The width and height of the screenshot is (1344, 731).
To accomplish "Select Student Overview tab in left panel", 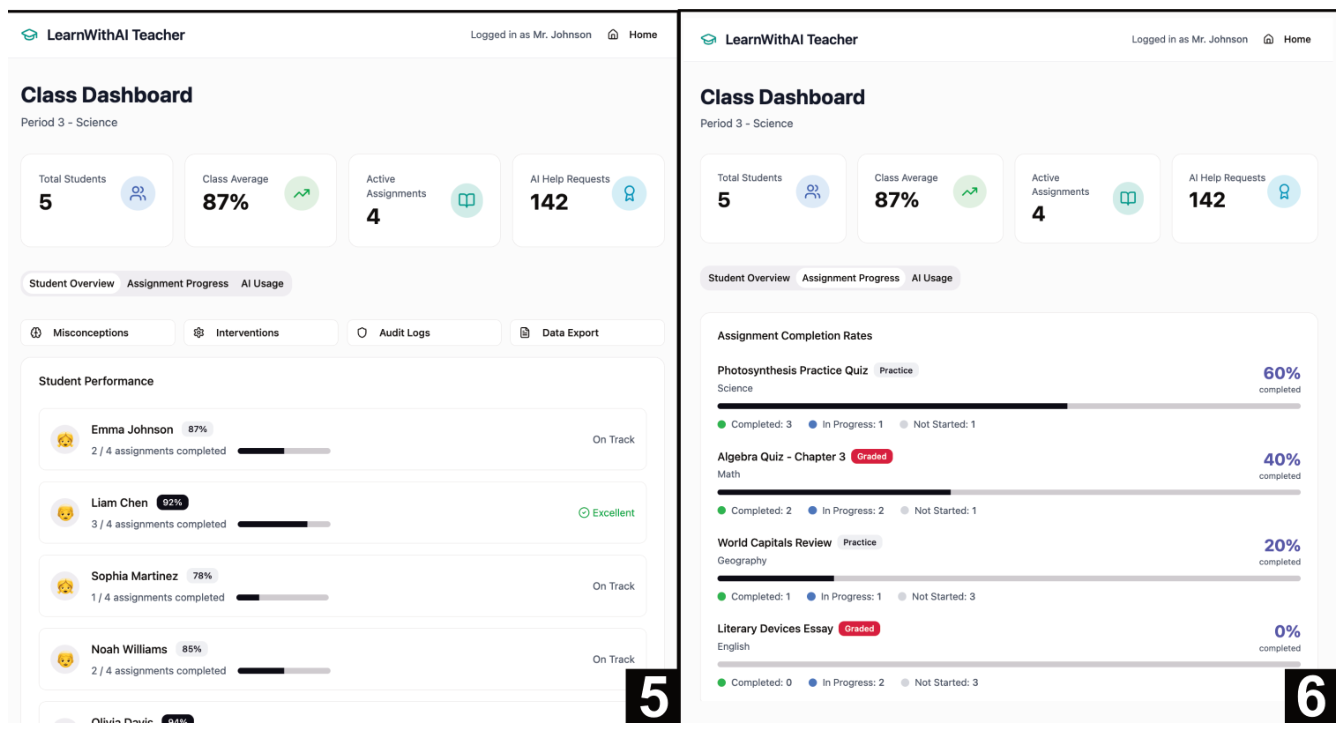I will pos(72,284).
